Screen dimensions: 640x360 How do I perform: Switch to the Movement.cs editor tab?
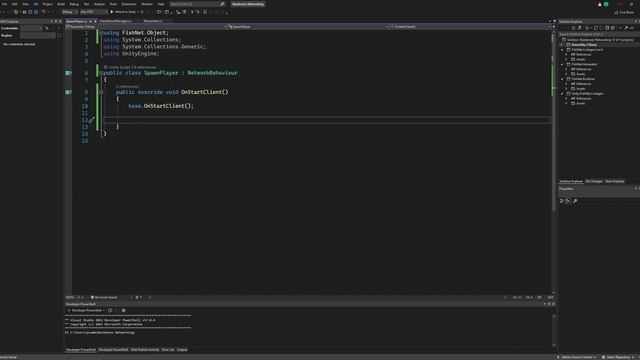[153, 21]
